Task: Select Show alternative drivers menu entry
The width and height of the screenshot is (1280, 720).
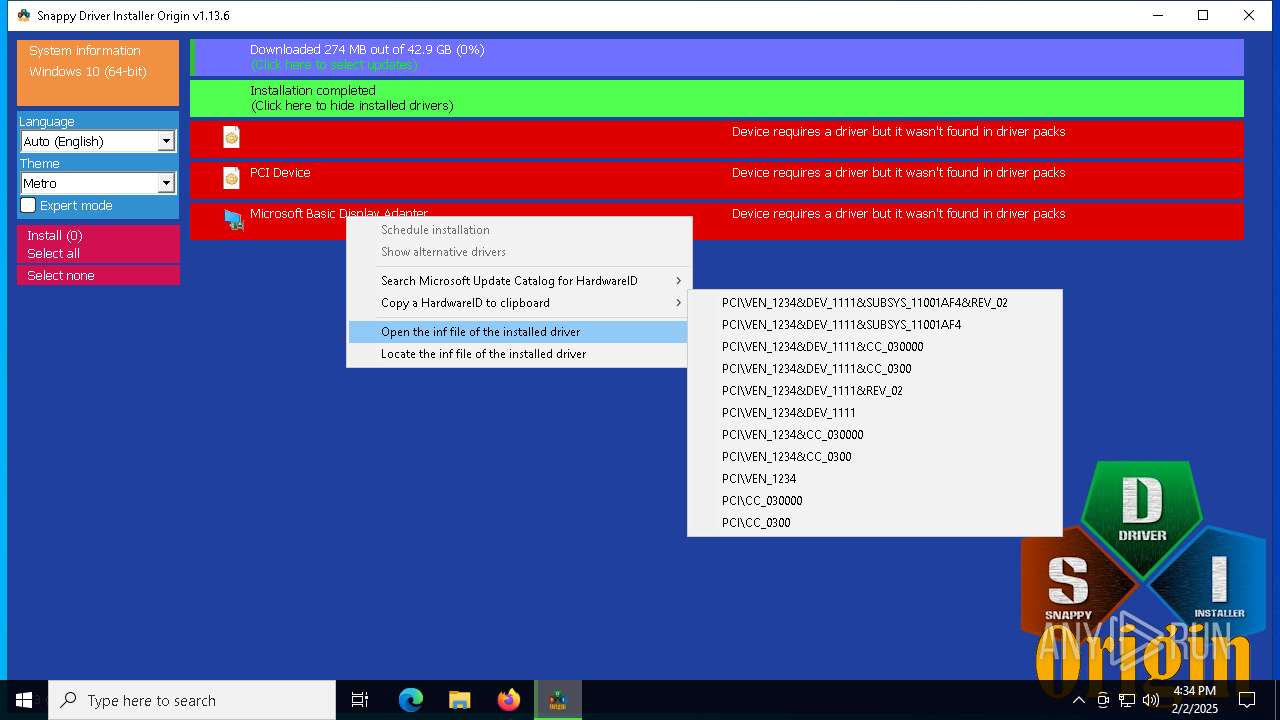Action: 518,252
